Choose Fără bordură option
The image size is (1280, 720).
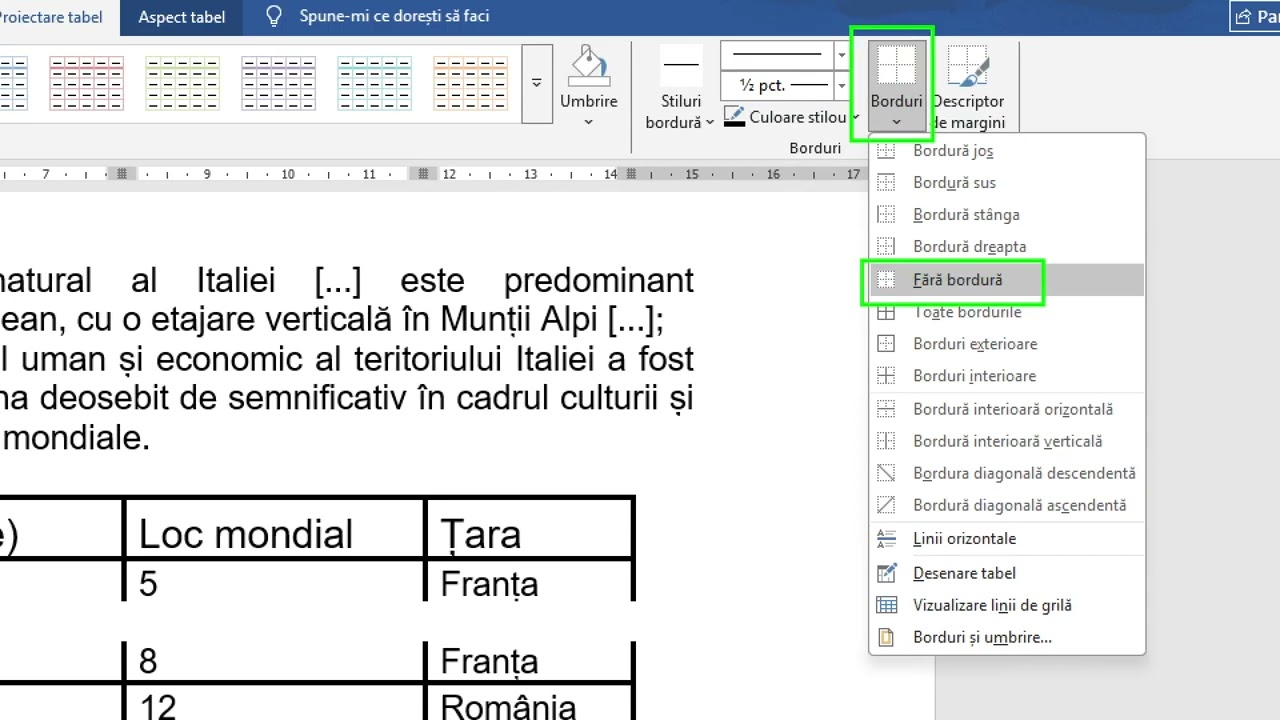tap(1007, 280)
